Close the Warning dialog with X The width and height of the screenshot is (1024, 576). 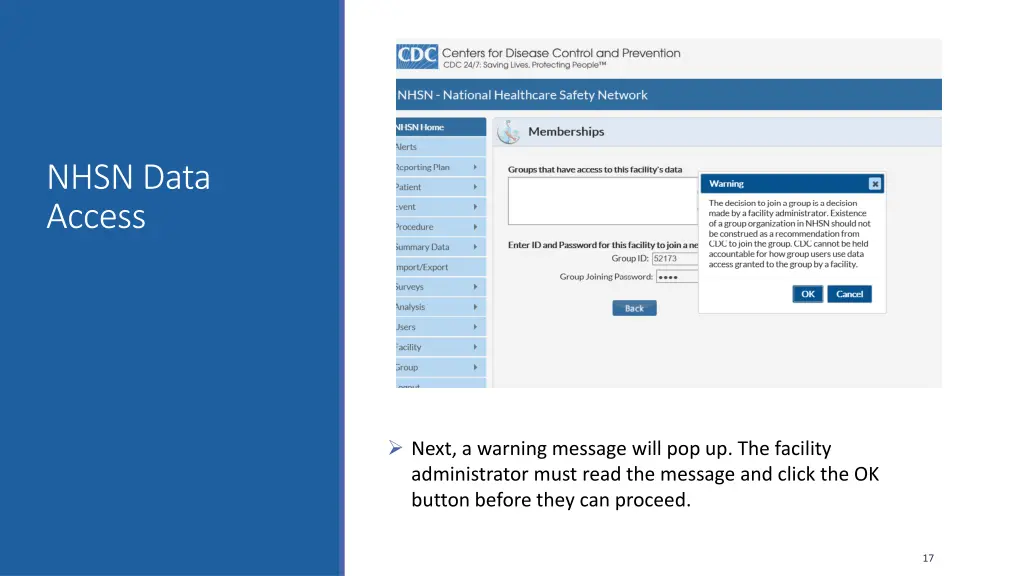874,184
